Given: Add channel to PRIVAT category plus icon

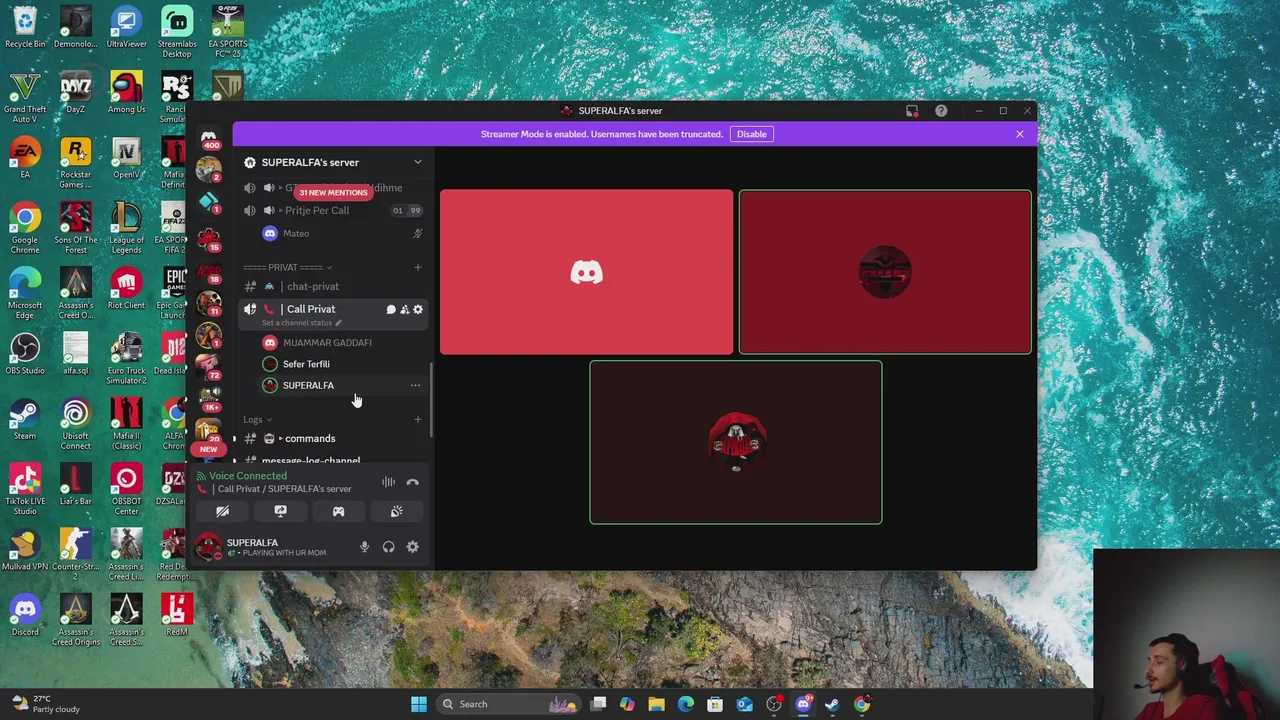Looking at the screenshot, I should pyautogui.click(x=418, y=267).
